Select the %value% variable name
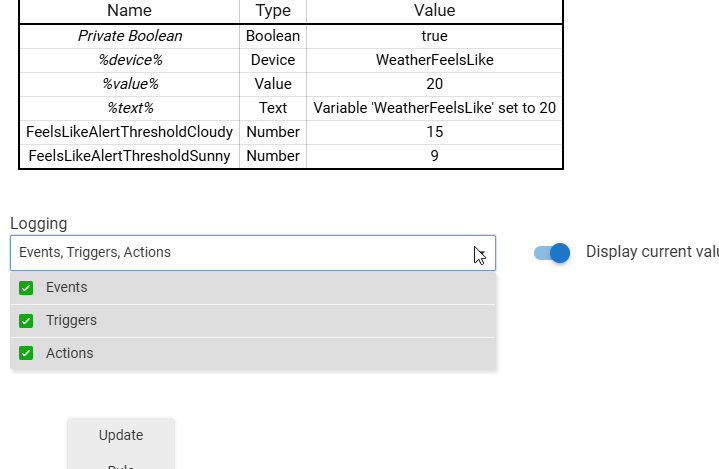 [130, 84]
